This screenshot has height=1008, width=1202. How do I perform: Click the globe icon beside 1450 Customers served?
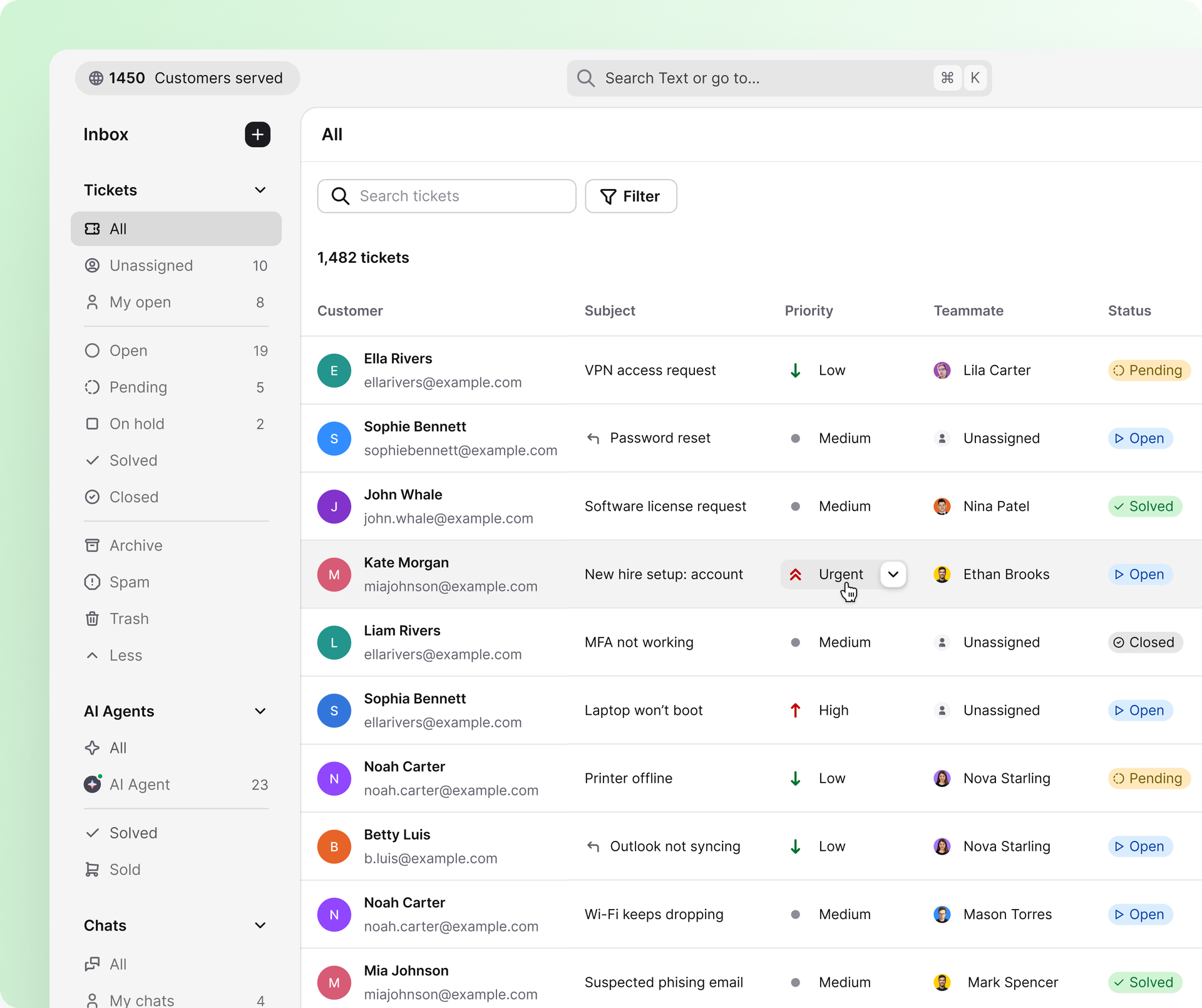96,78
